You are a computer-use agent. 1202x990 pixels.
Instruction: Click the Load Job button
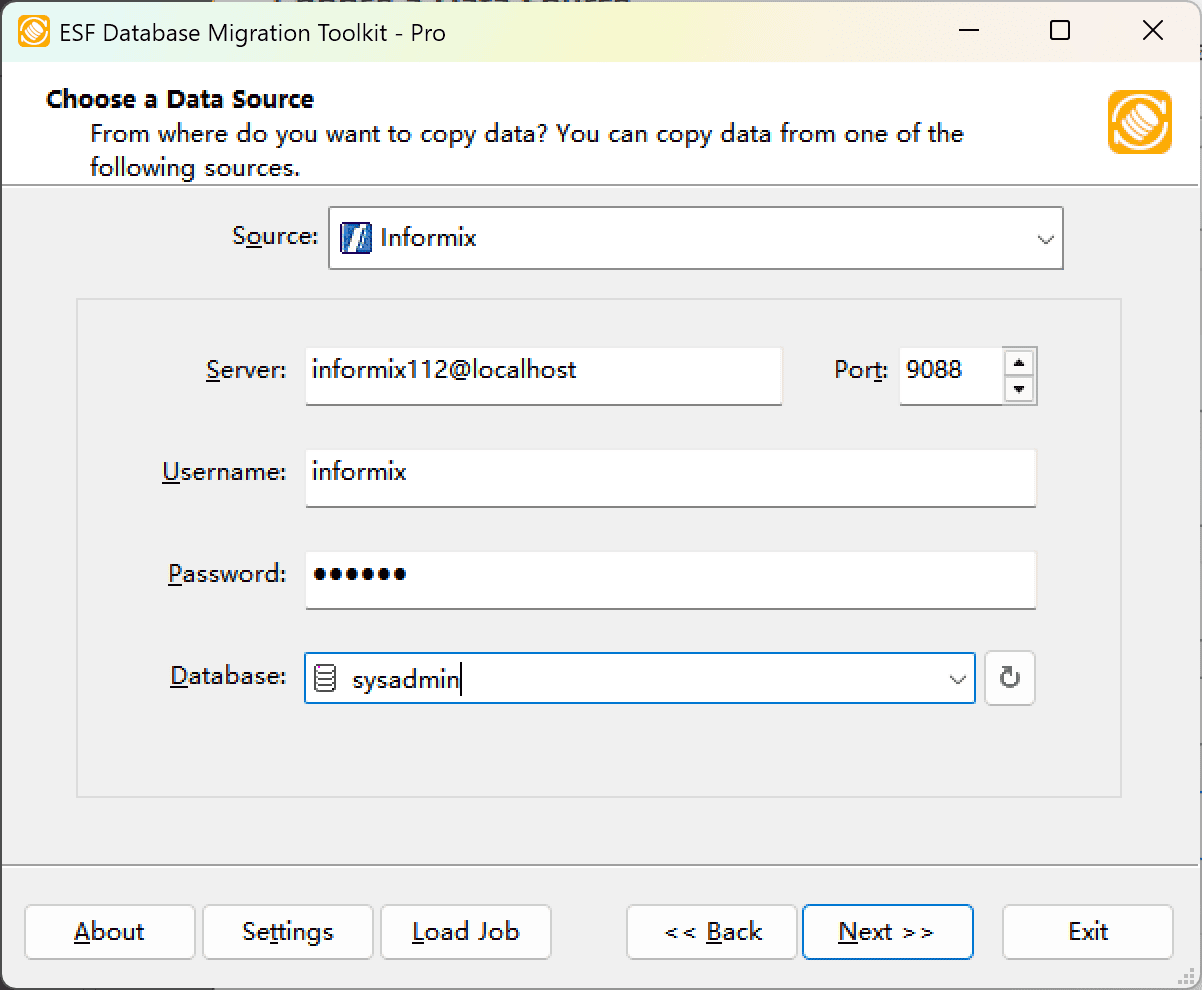point(465,931)
